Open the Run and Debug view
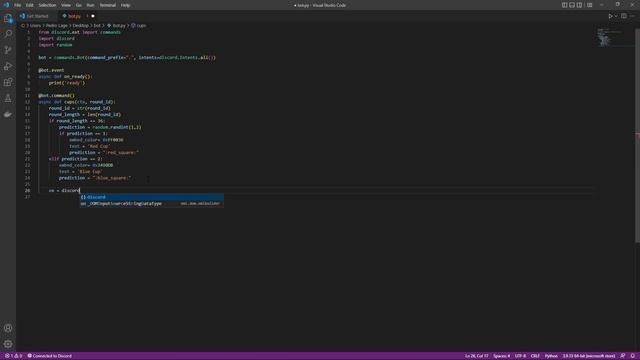 [8, 66]
